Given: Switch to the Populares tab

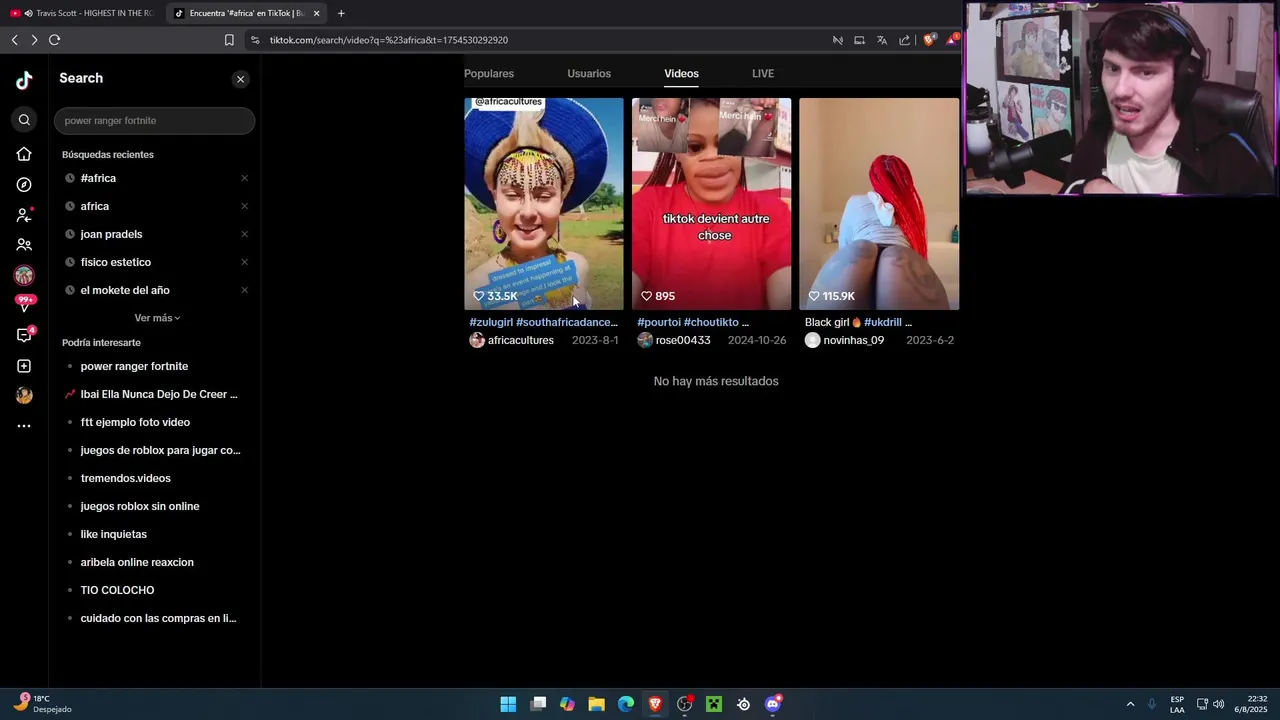Looking at the screenshot, I should [x=489, y=74].
